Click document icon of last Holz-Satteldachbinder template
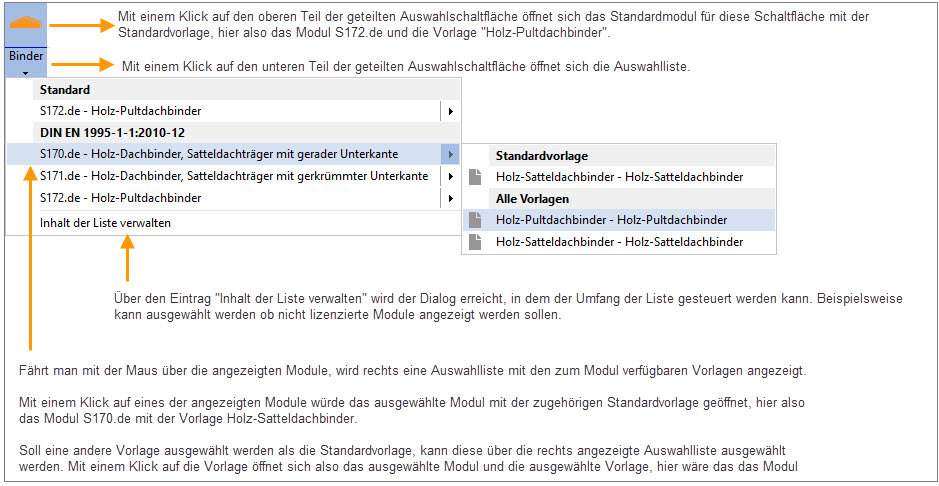This screenshot has height=486, width=939. pyautogui.click(x=475, y=242)
